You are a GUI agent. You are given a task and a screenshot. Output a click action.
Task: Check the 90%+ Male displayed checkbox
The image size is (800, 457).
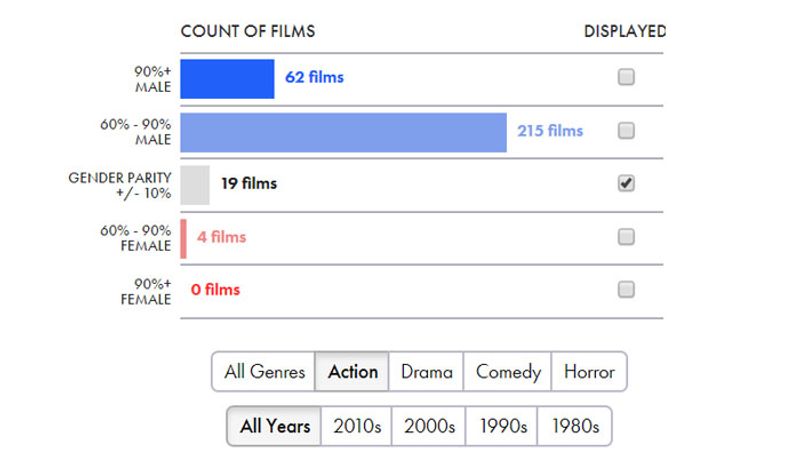[x=626, y=78]
